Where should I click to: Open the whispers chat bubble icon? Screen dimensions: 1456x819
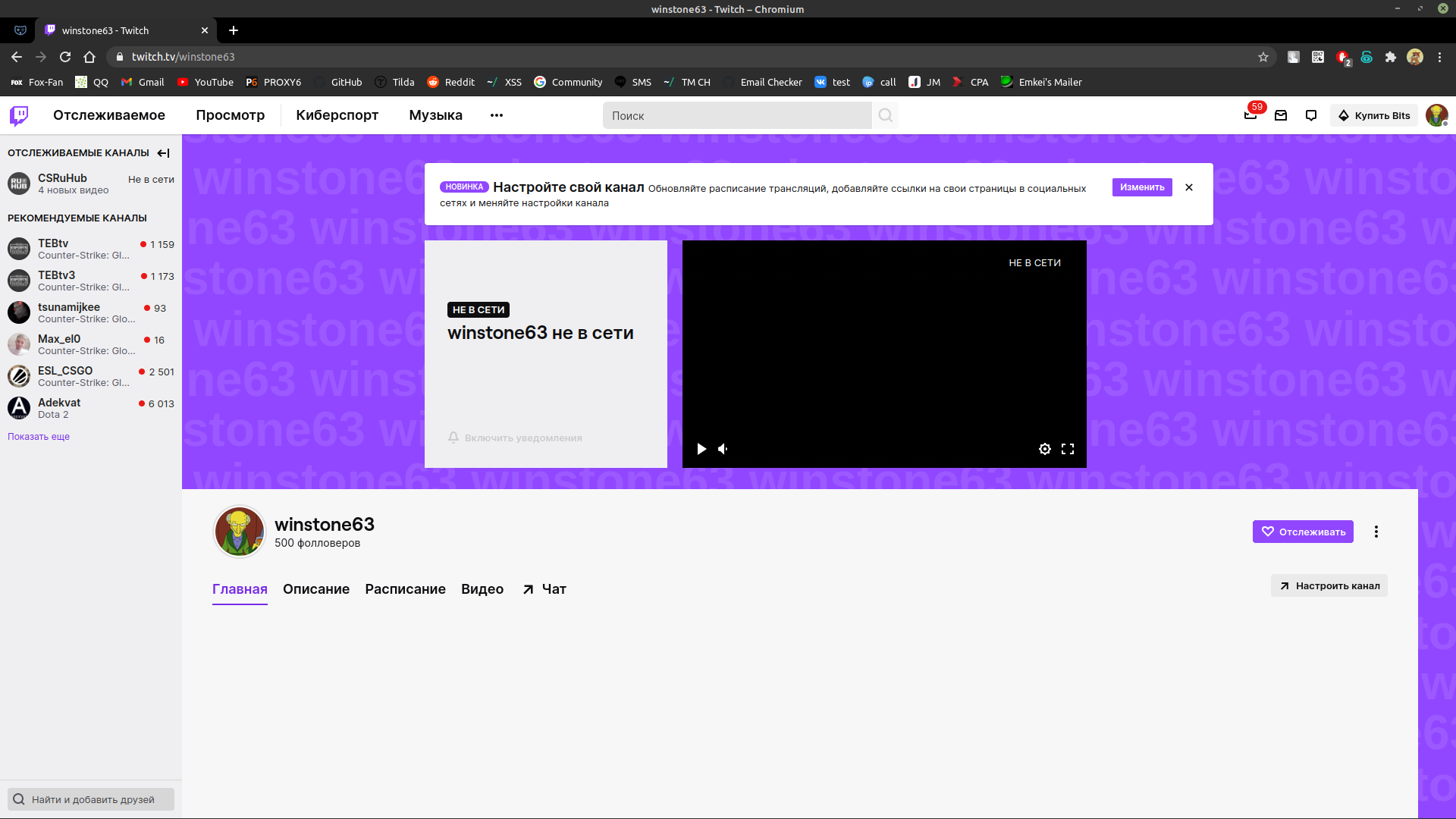coord(1311,115)
